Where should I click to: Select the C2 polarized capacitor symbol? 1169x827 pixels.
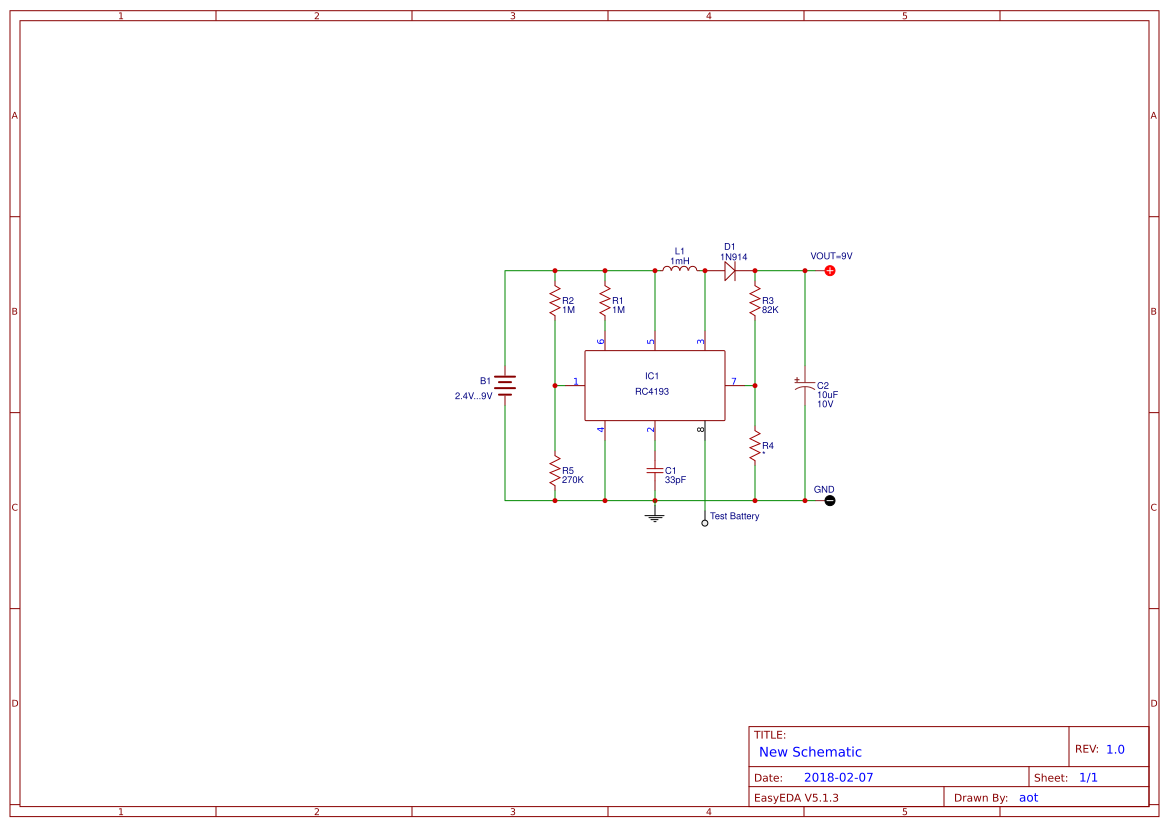click(x=804, y=385)
